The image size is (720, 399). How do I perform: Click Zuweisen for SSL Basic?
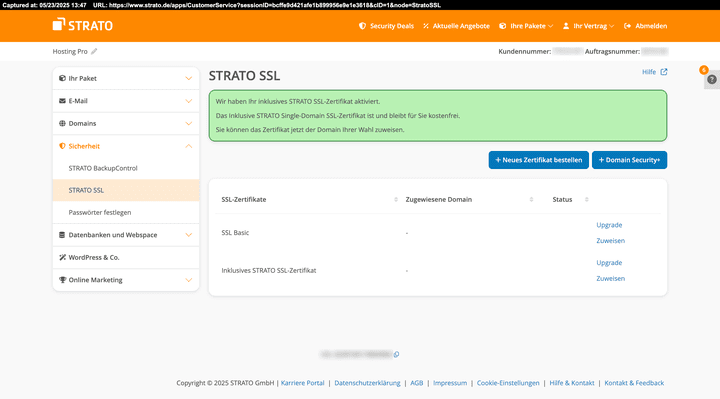tap(611, 241)
